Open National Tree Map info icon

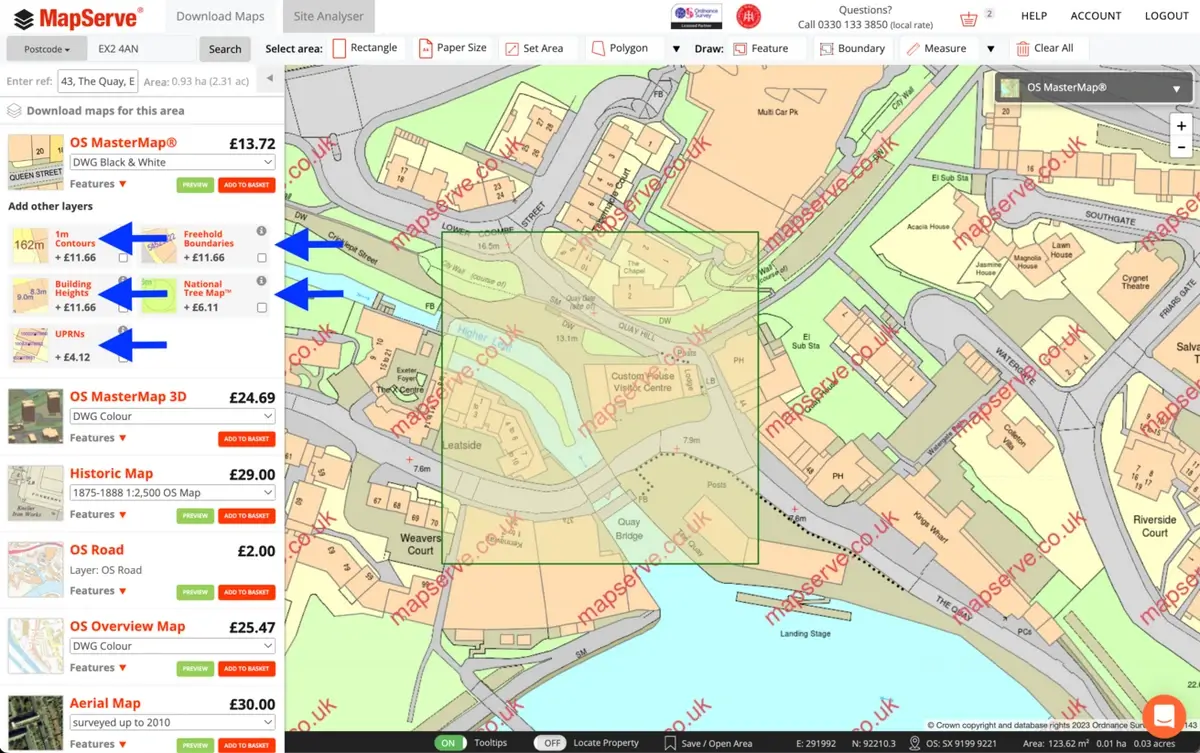262,281
